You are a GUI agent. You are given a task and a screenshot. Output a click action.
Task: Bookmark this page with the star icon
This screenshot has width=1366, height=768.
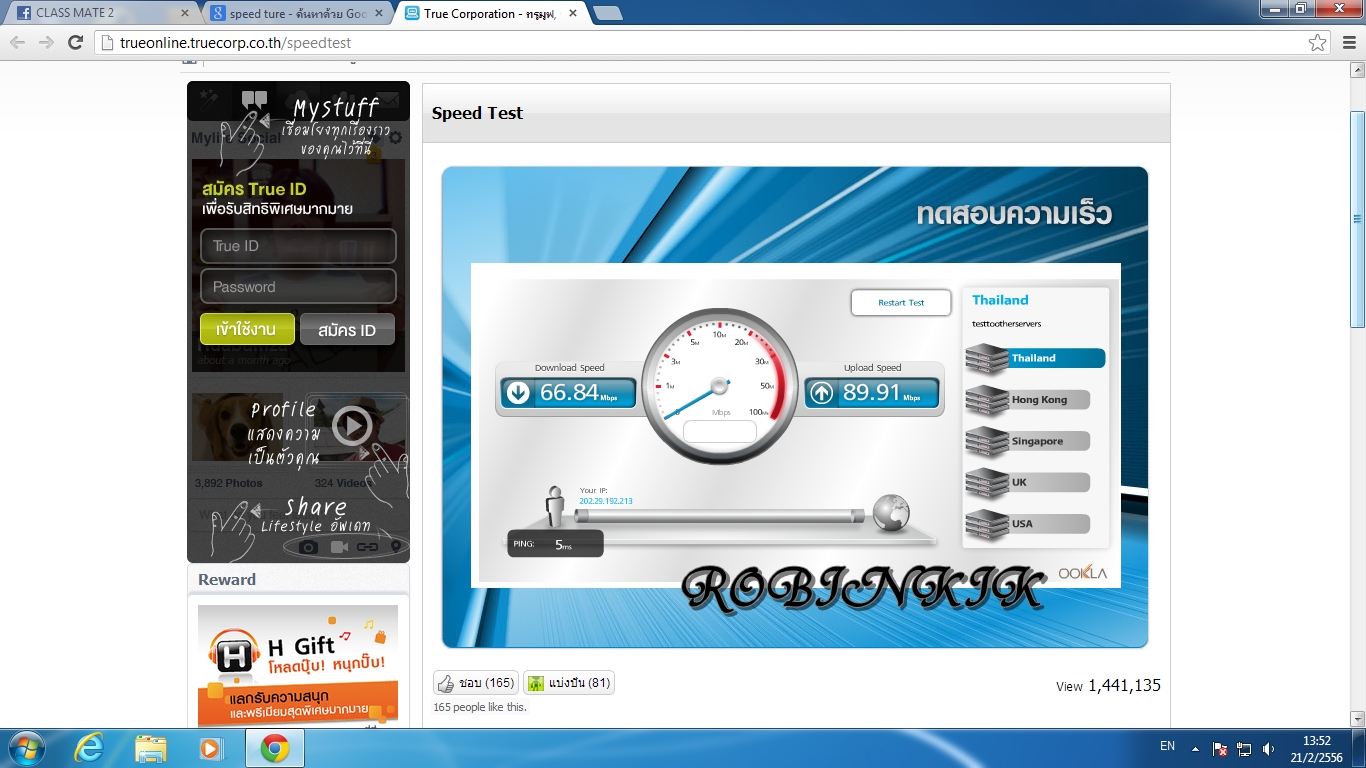click(x=1318, y=43)
